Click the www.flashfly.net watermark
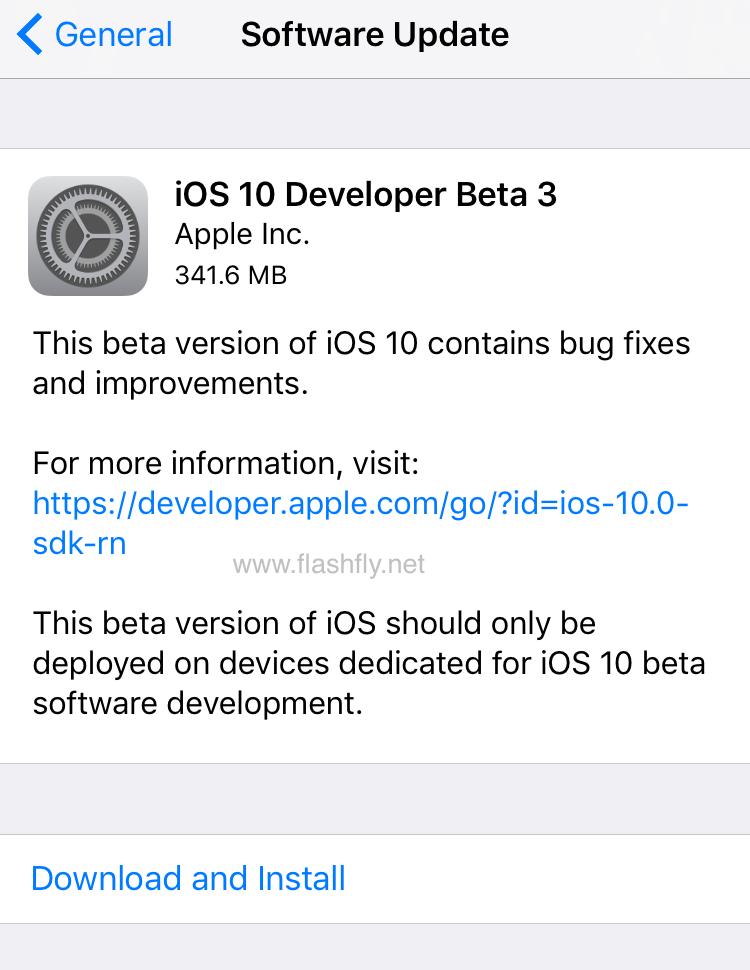The image size is (750, 970). click(329, 565)
